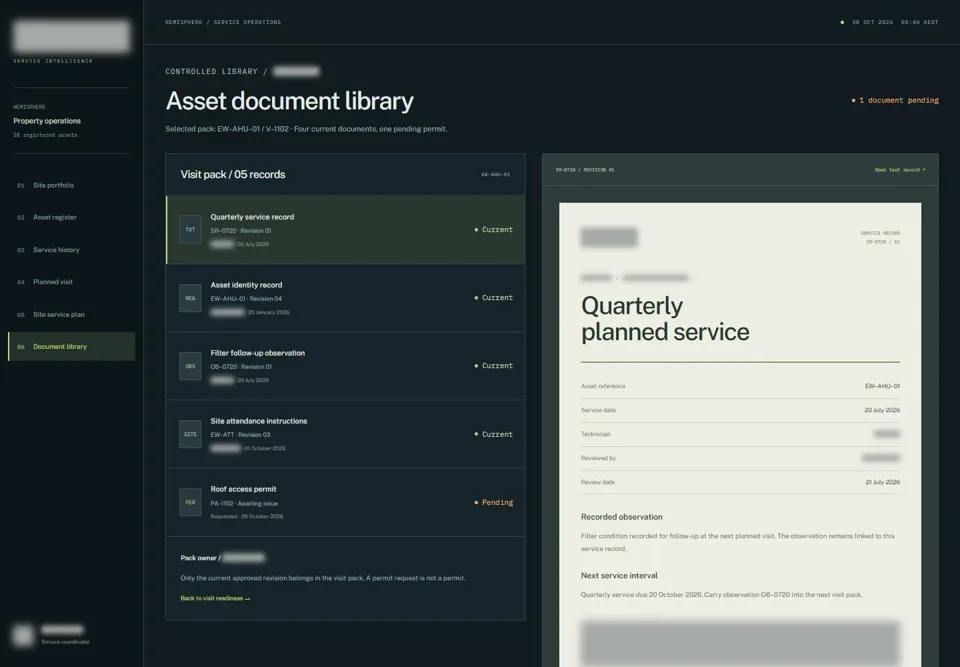Viewport: 960px width, 667px height.
Task: Open the Quarterly service record
Action: (x=346, y=230)
